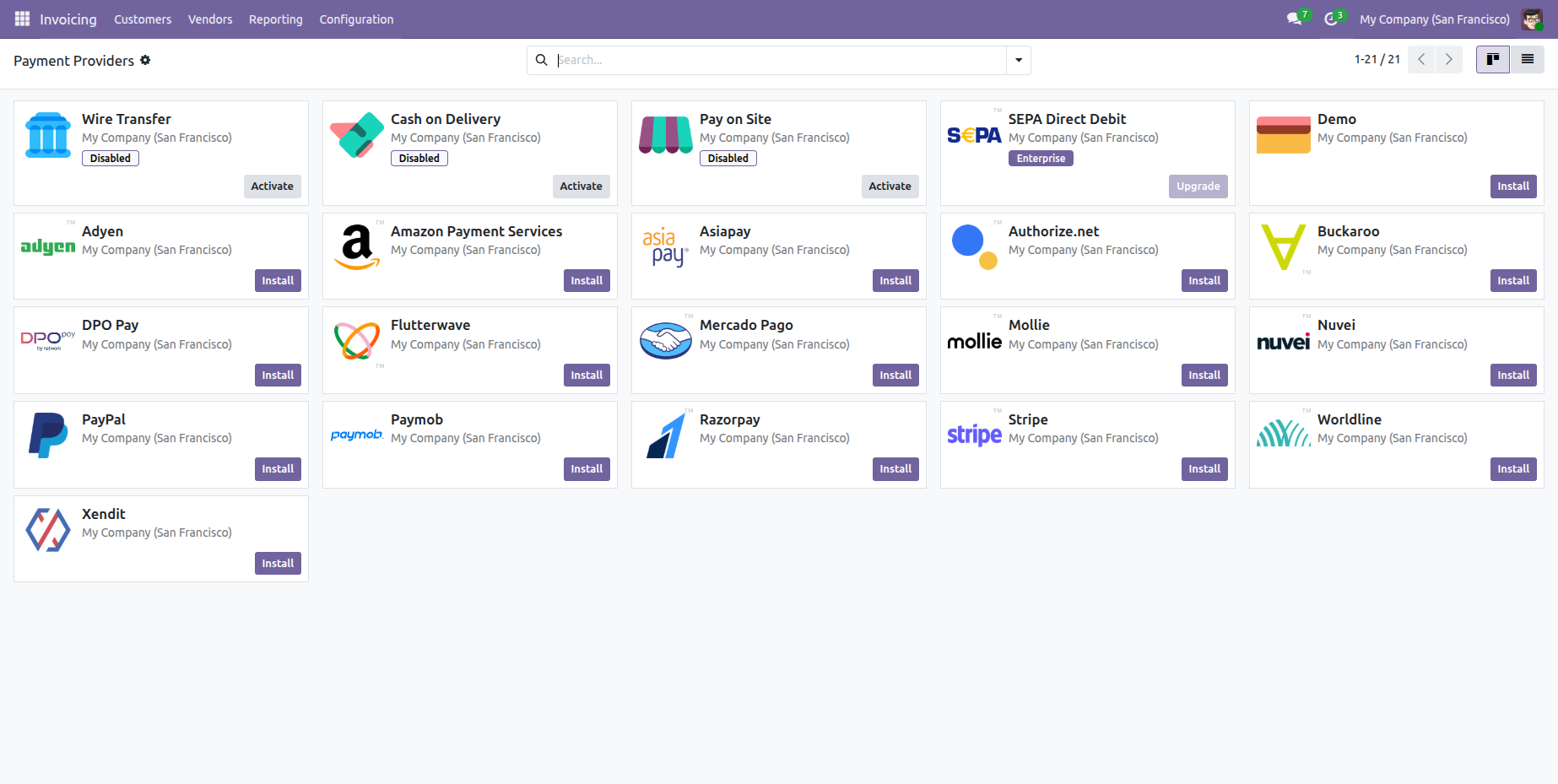Open the conversations messages icon
The image size is (1558, 784).
click(x=1294, y=19)
